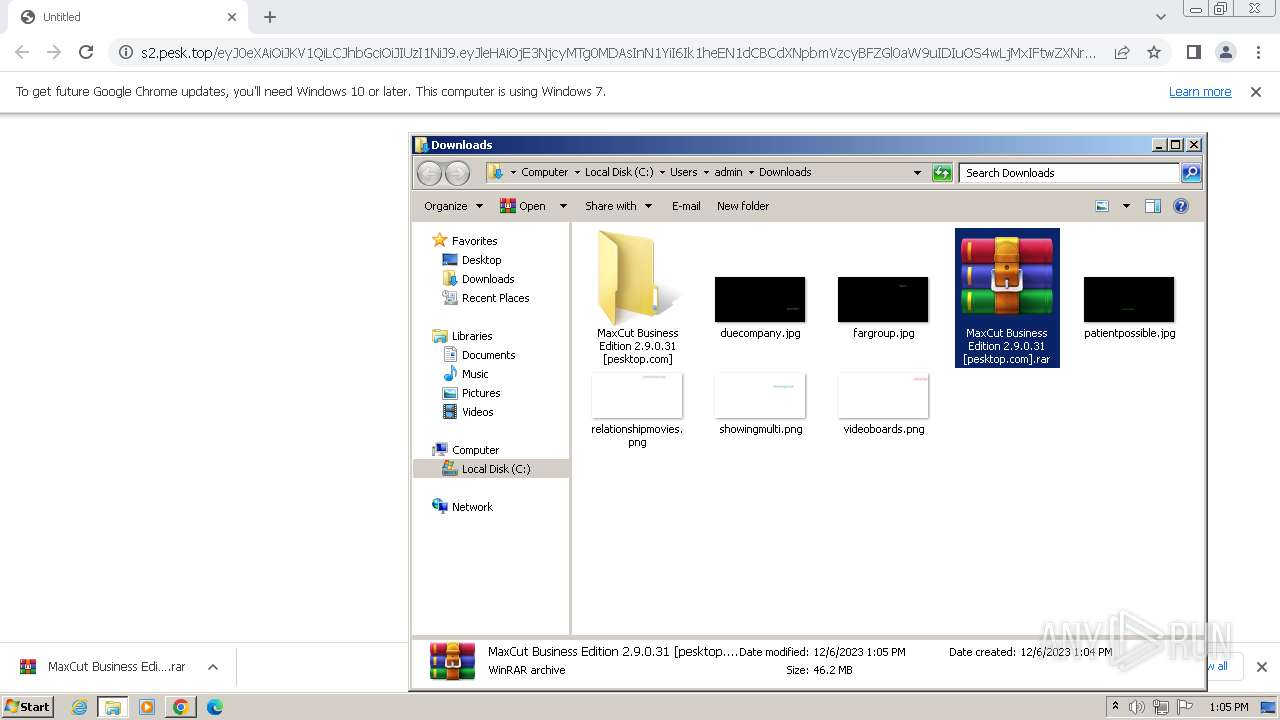Change view with the views icon

tap(1102, 206)
